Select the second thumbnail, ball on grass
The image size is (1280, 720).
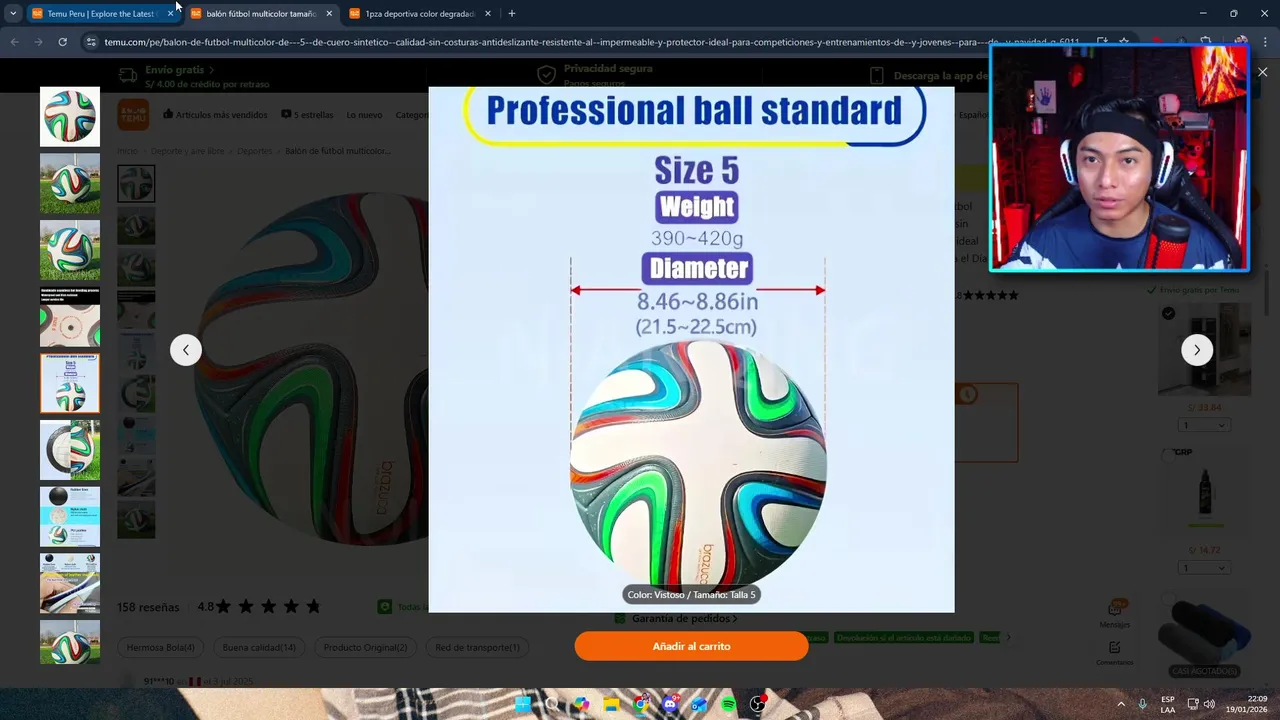pyautogui.click(x=70, y=183)
